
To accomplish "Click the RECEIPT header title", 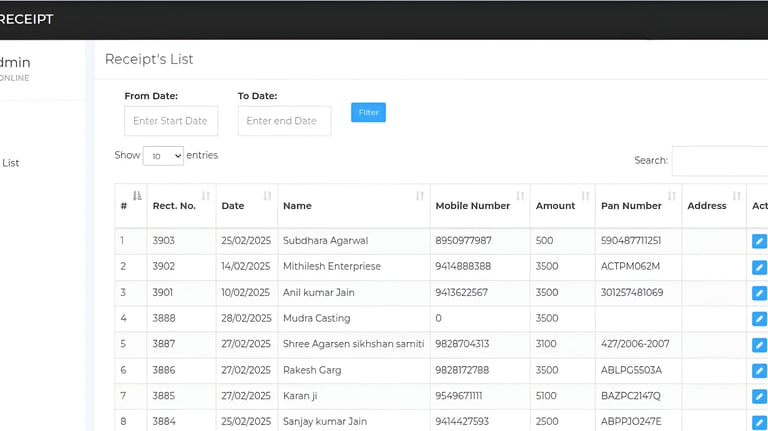I will pyautogui.click(x=26, y=19).
